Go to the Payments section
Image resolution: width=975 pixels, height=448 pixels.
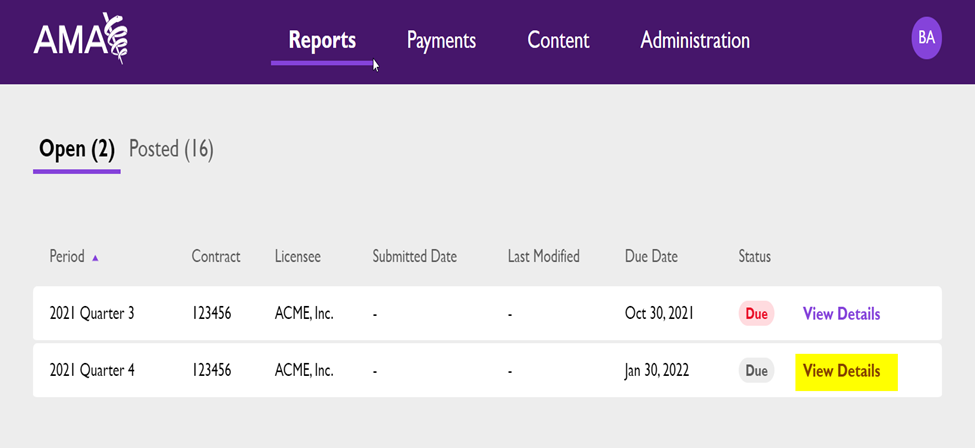tap(441, 40)
